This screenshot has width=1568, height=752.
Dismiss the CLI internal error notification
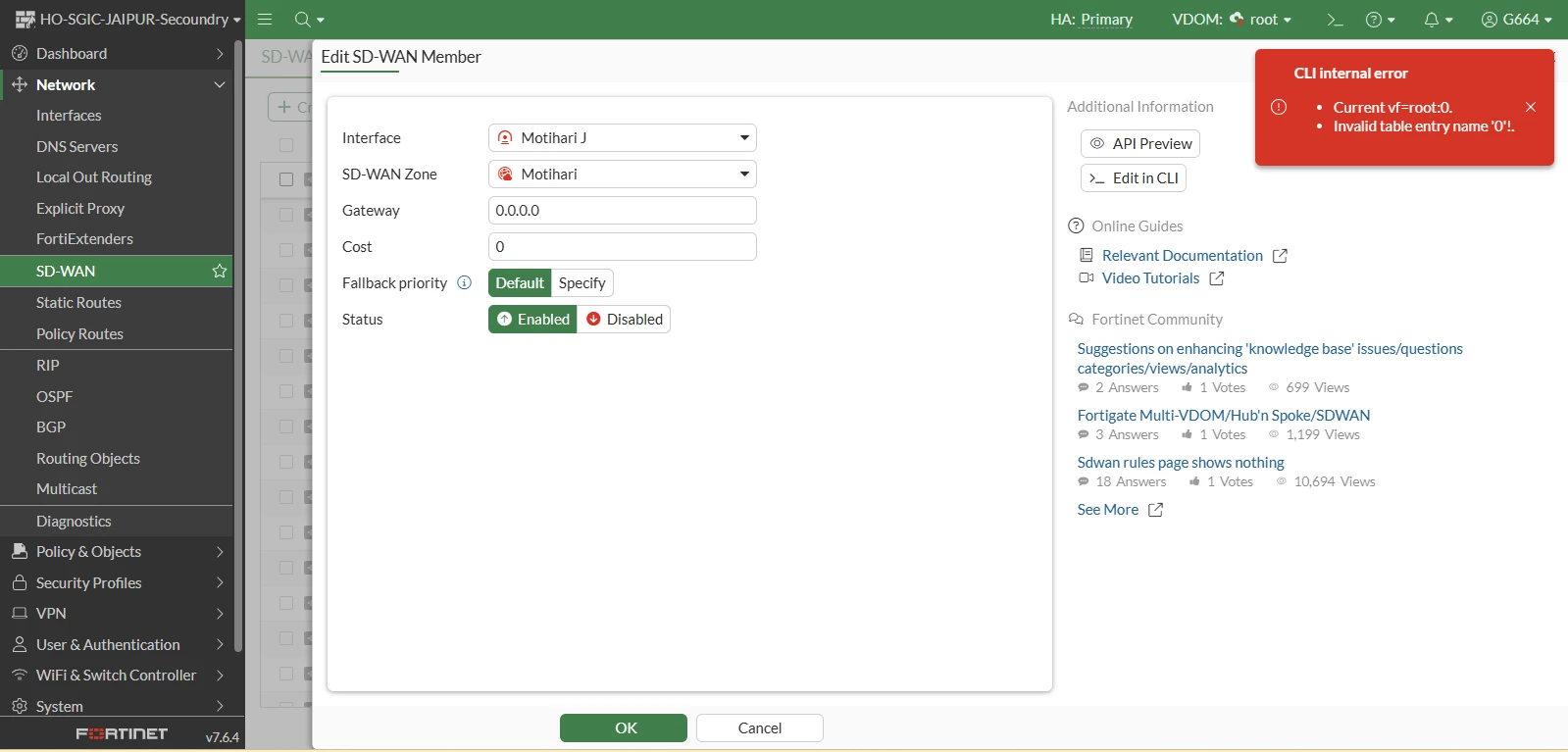pyautogui.click(x=1531, y=107)
